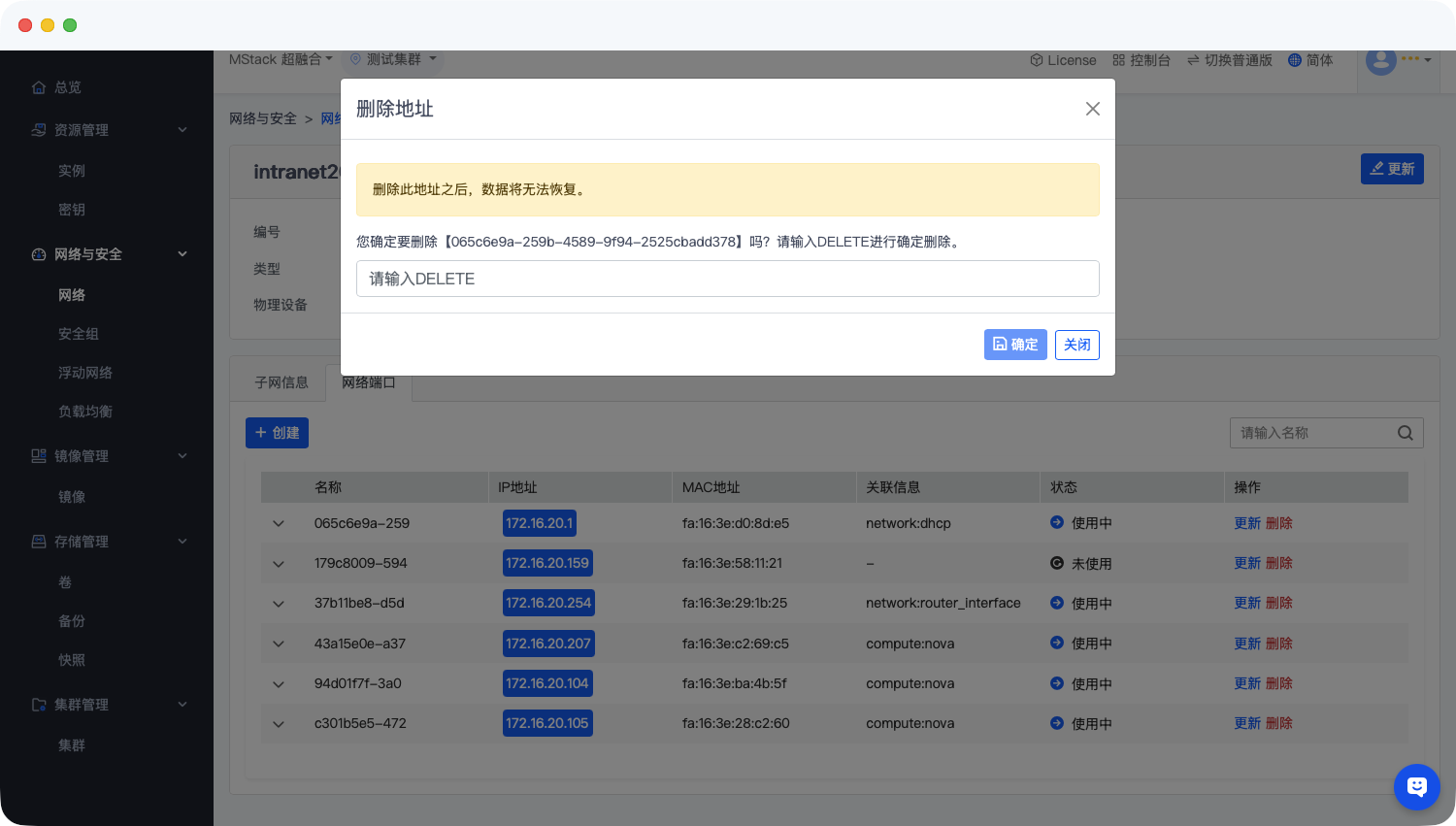Click the 172.16.20.254 IP address badge

[548, 603]
